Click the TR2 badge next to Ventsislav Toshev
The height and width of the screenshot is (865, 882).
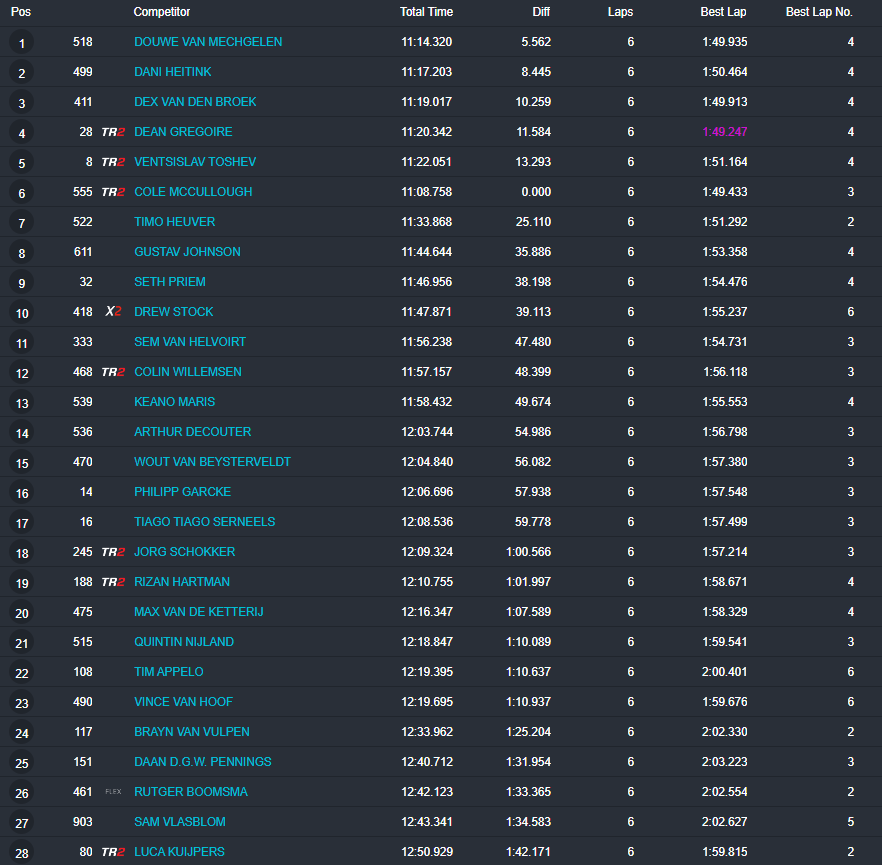[x=113, y=162]
